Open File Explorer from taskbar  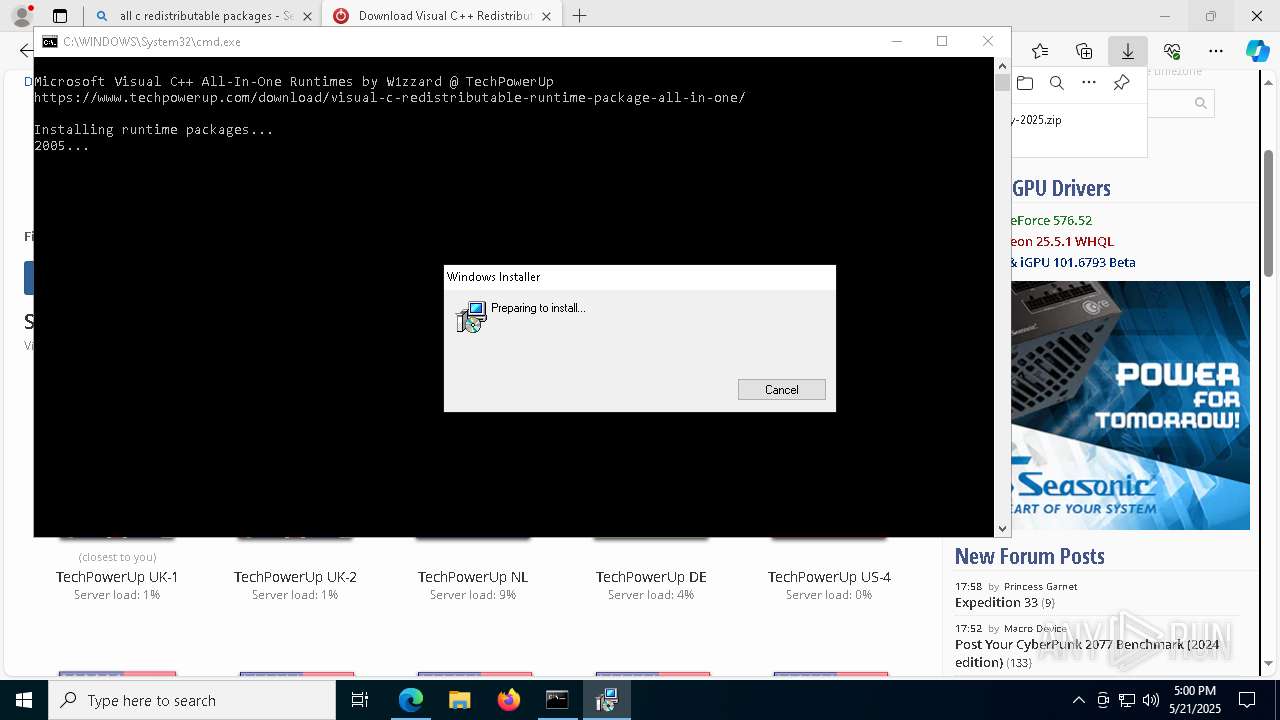[x=460, y=700]
